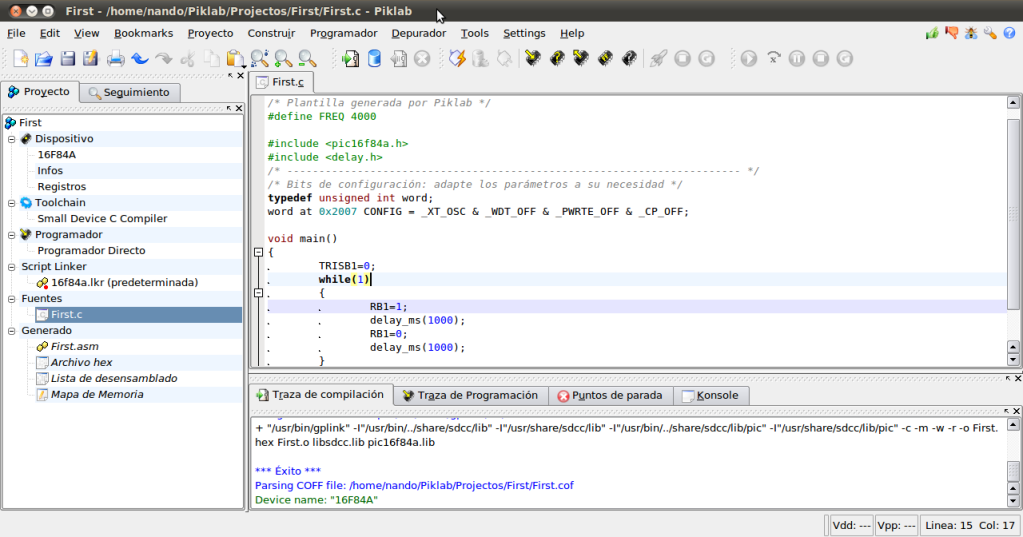Switch to the Traza de Programación tab
Viewport: 1023px width, 537px height.
tap(470, 395)
